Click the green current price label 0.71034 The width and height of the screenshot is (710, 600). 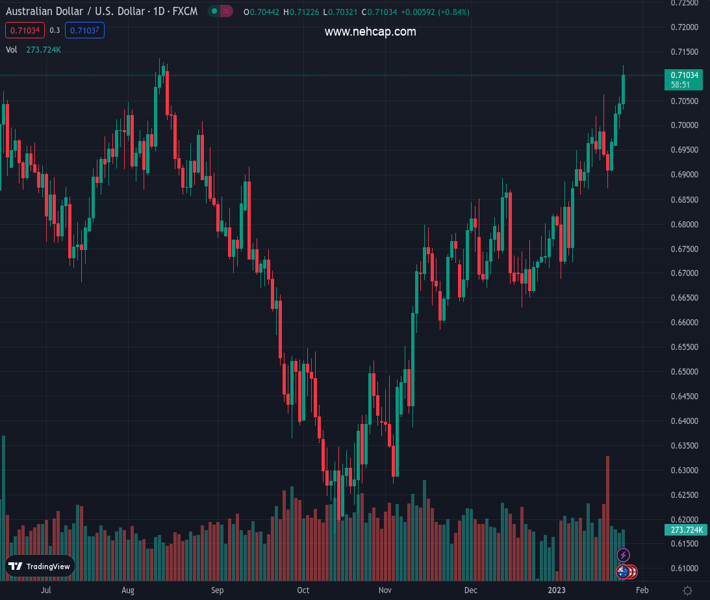684,75
